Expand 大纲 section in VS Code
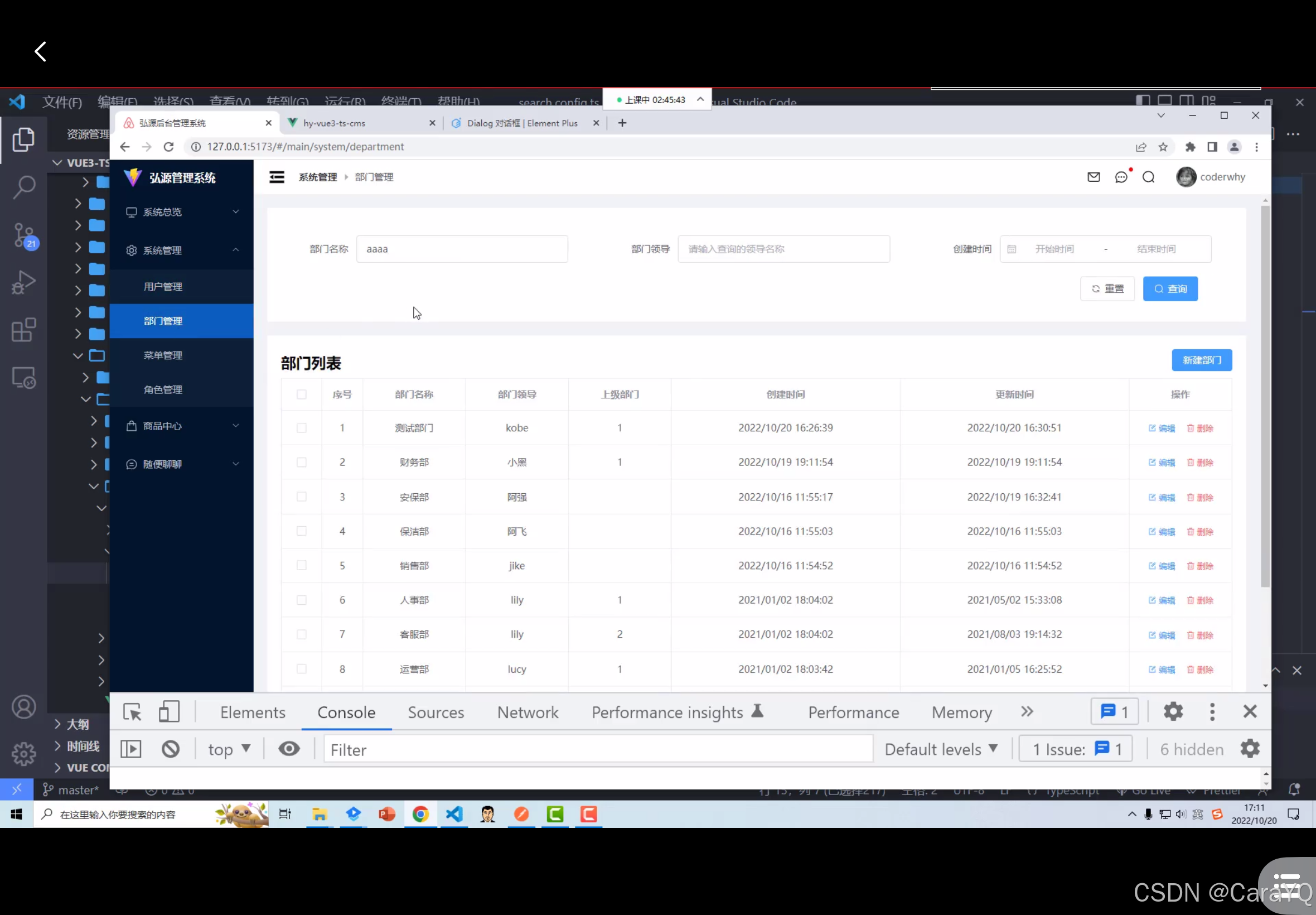The image size is (1316, 915). tap(78, 724)
